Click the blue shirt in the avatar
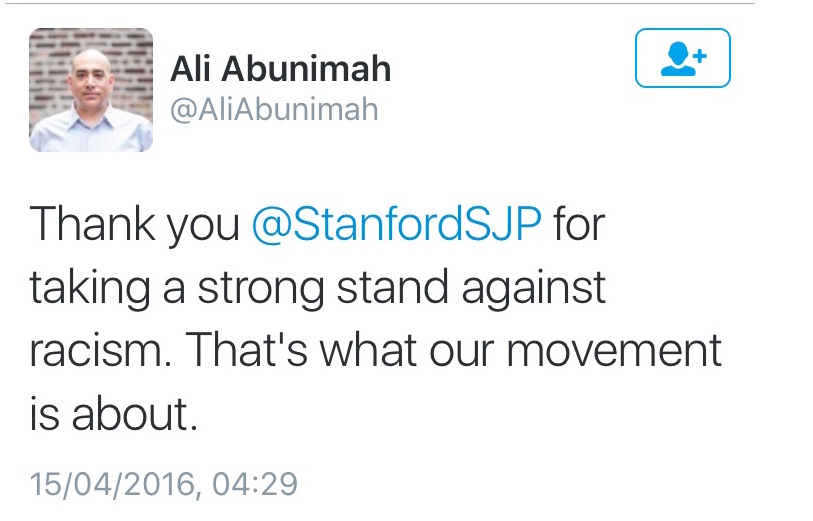The height and width of the screenshot is (521, 813). pos(91,130)
